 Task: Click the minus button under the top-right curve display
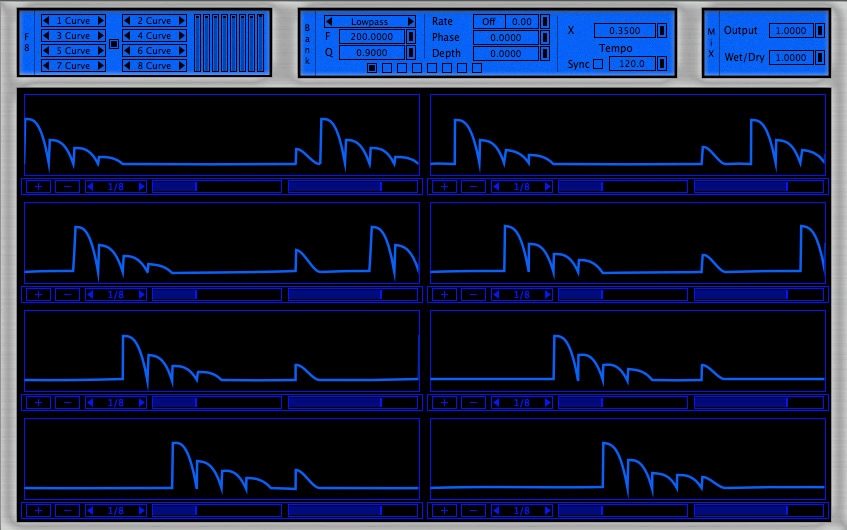[x=474, y=187]
